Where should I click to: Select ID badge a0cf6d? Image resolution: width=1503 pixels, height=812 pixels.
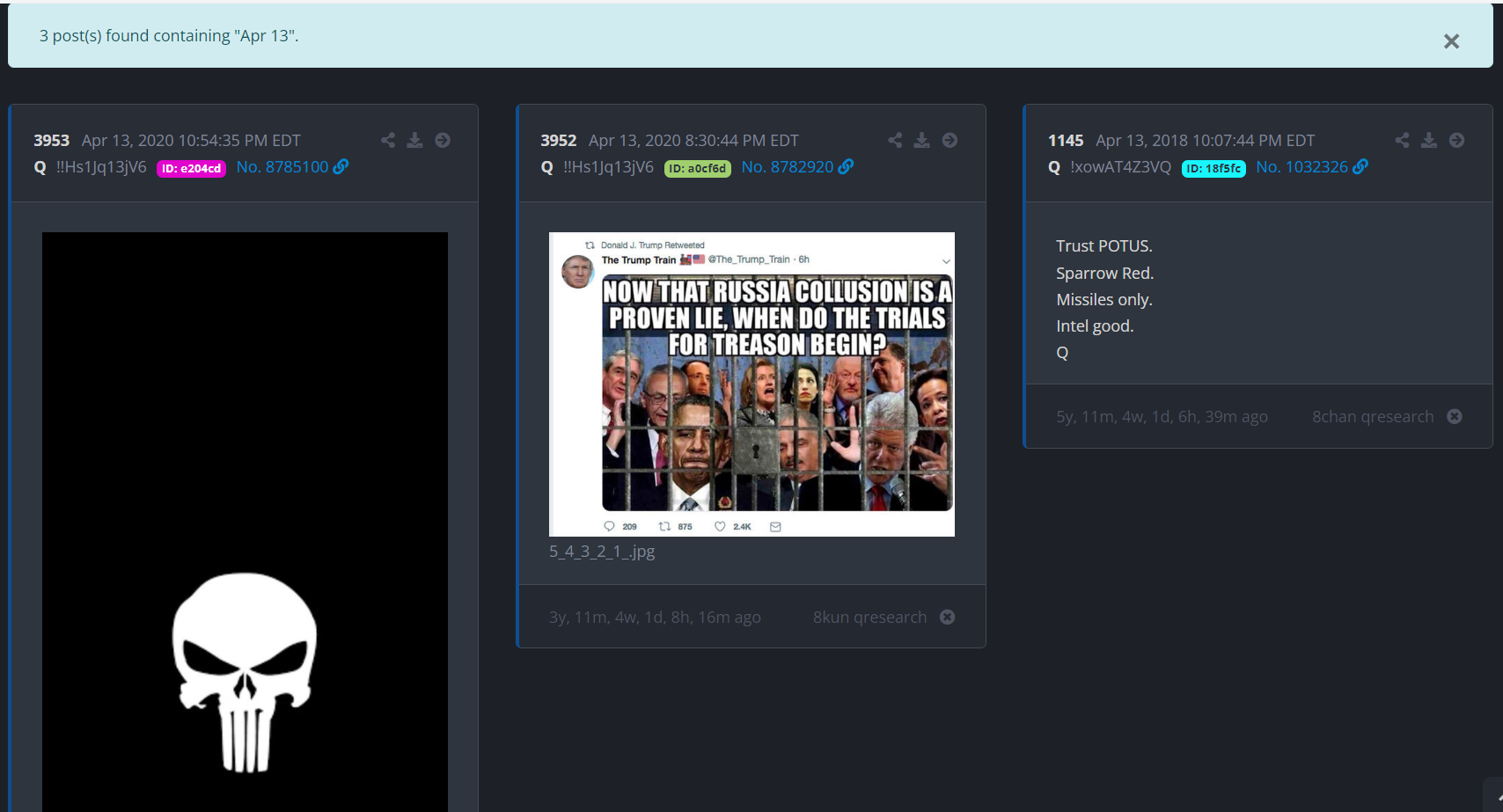point(698,168)
